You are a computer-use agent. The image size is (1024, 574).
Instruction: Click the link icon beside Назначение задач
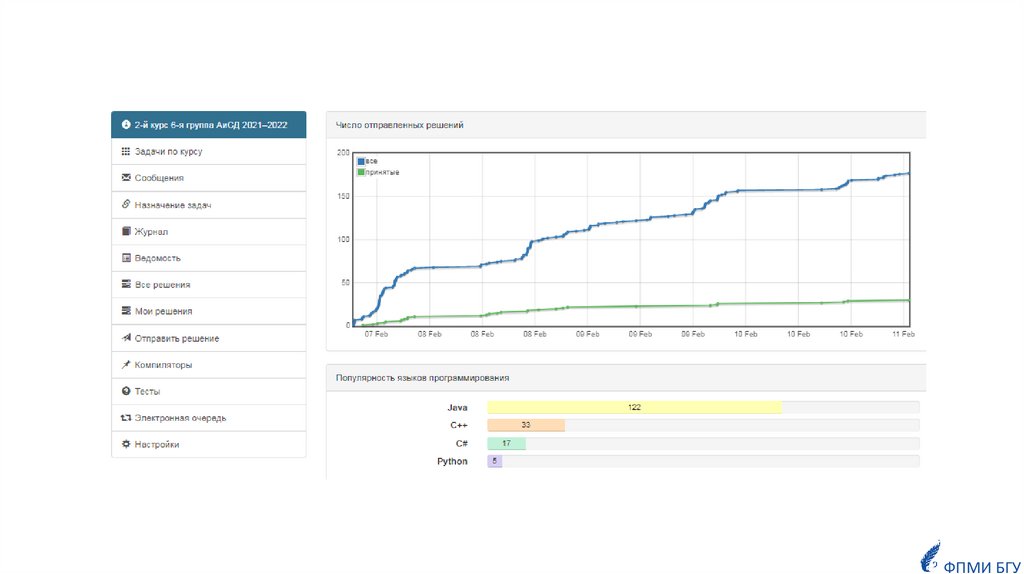pos(125,205)
